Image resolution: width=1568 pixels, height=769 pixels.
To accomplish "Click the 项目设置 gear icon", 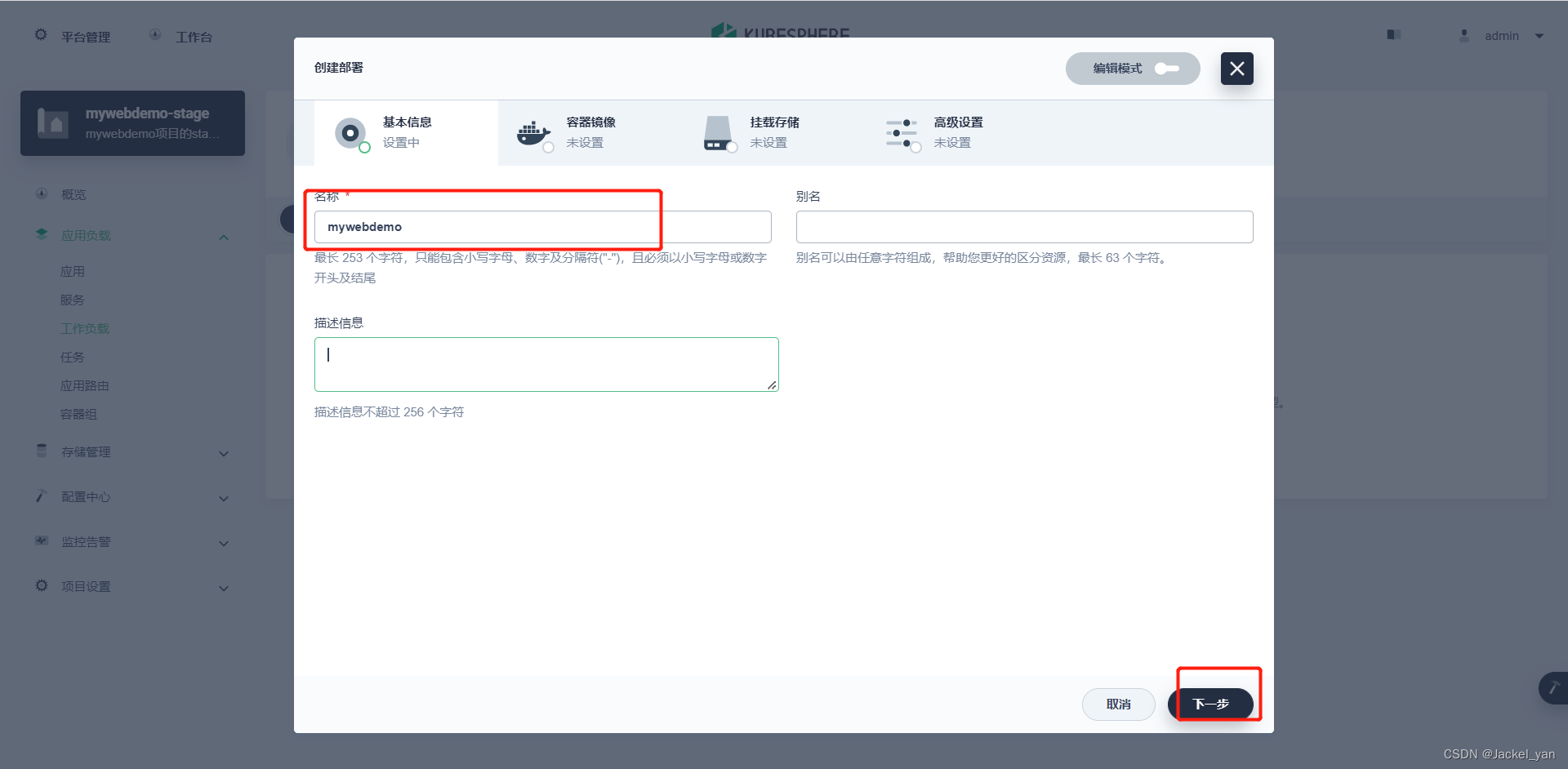I will (42, 585).
